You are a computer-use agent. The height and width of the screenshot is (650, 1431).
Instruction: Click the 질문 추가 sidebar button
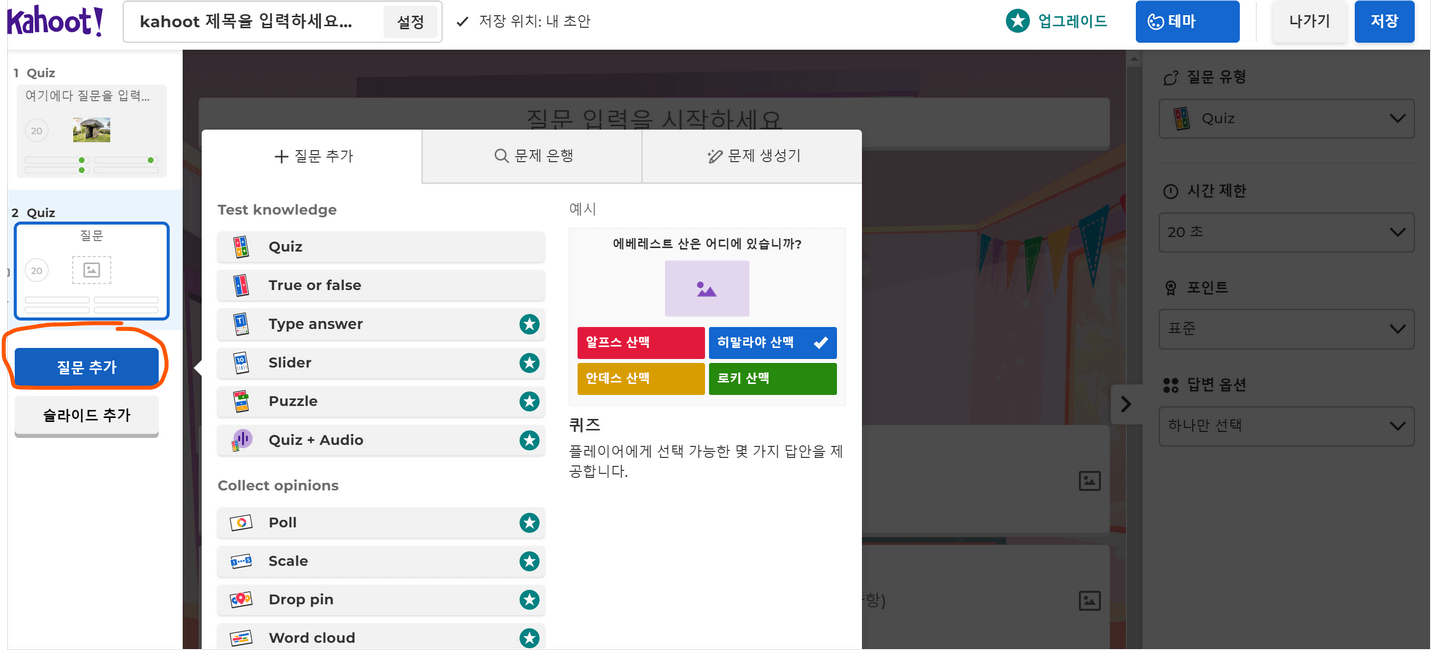[87, 367]
